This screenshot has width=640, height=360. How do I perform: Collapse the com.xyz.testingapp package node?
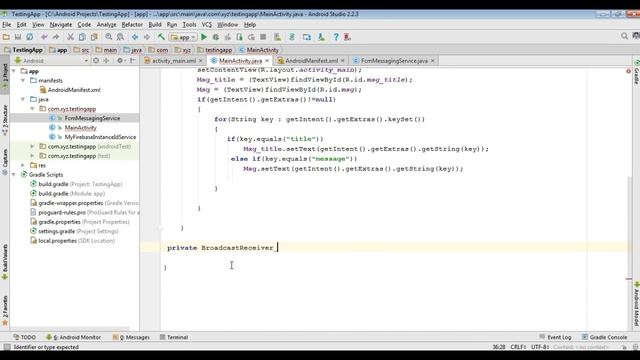click(33, 109)
